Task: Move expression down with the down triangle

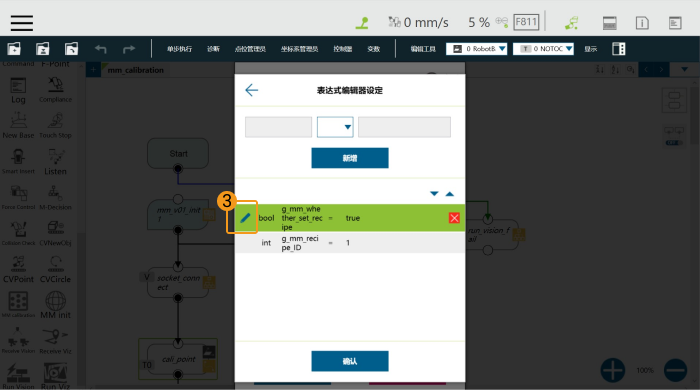Action: [x=434, y=194]
